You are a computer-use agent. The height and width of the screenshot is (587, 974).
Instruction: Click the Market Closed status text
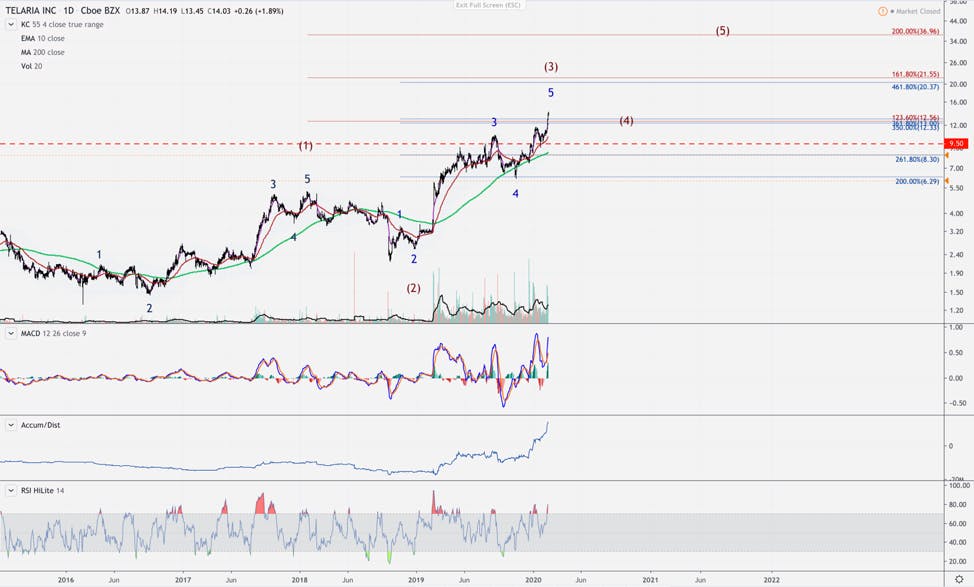point(918,11)
